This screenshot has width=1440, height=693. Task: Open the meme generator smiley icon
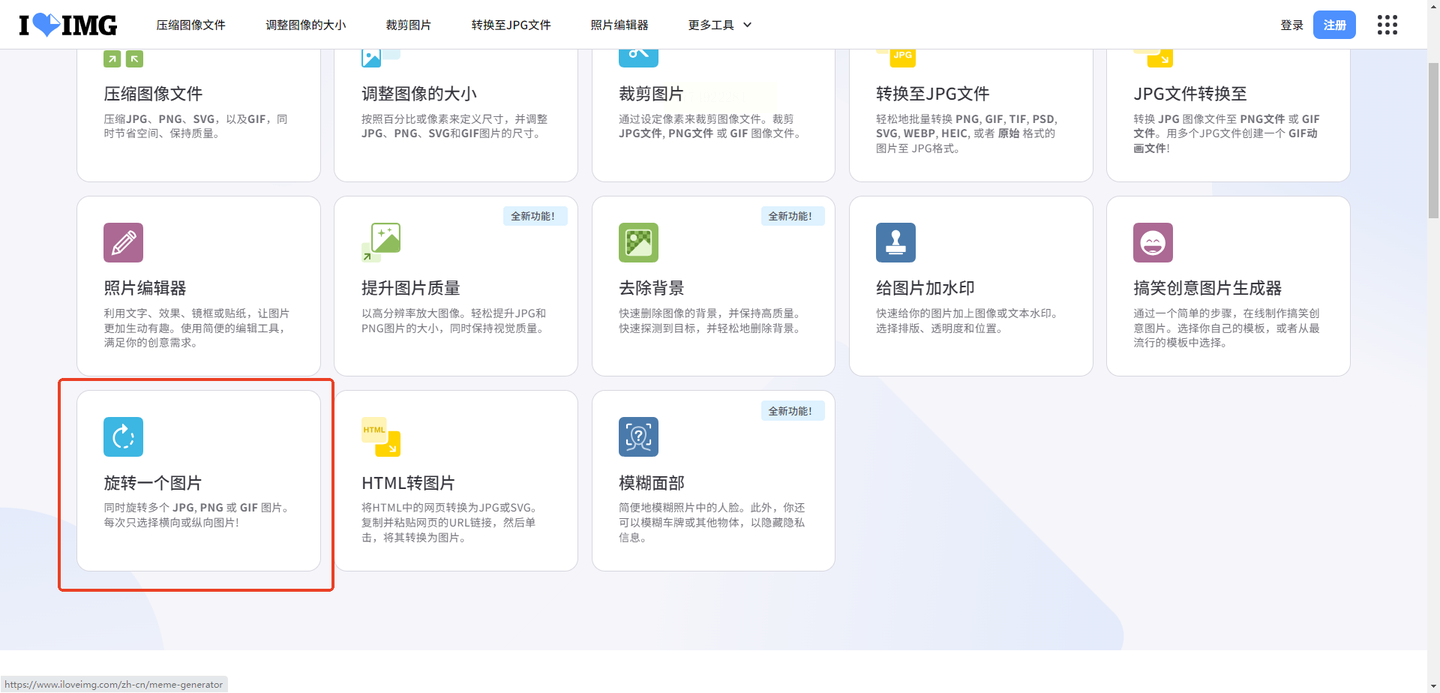tap(1152, 243)
